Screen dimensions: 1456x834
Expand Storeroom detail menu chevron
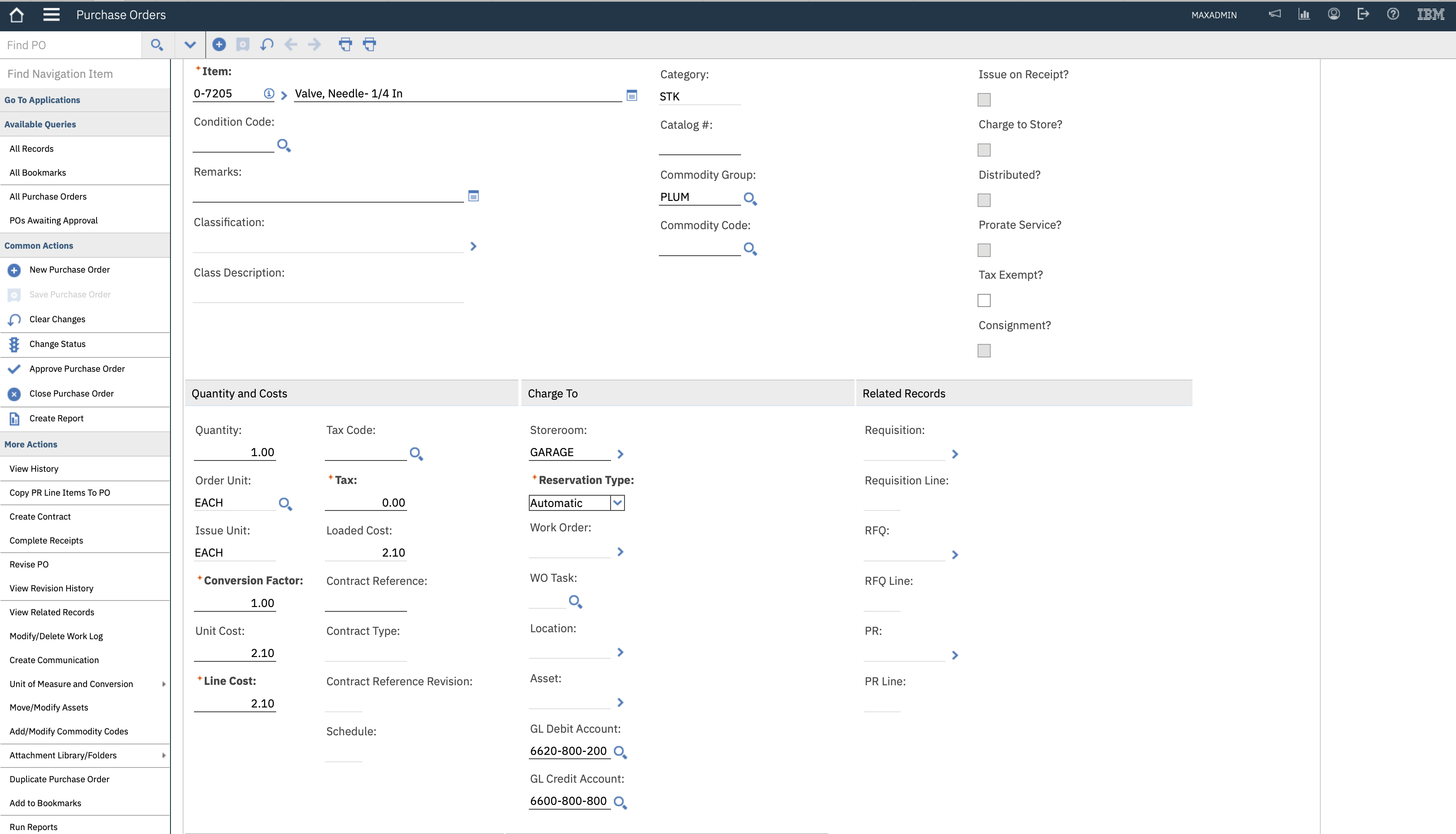tap(620, 454)
